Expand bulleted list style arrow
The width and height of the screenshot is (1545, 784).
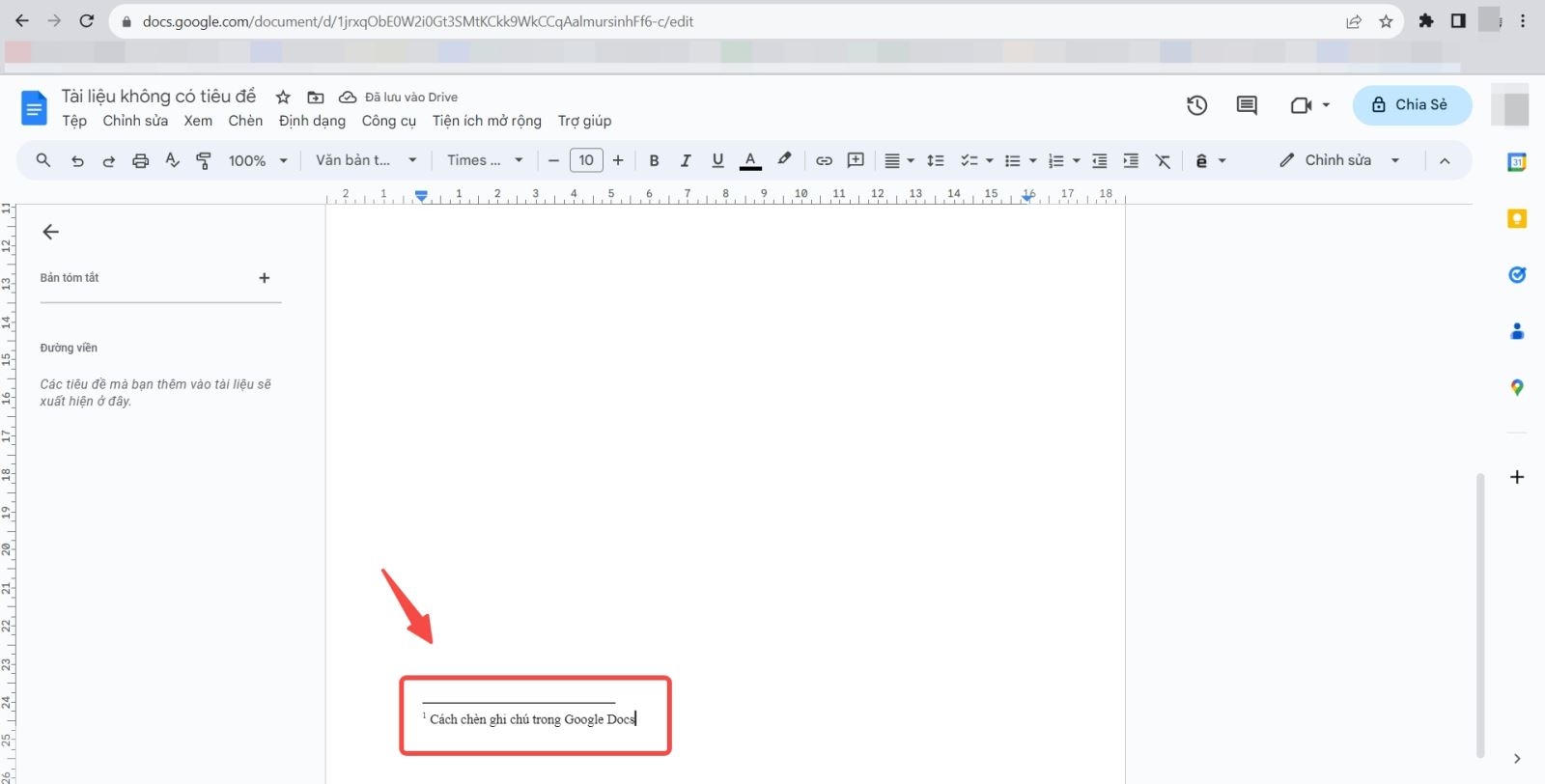coord(1032,160)
